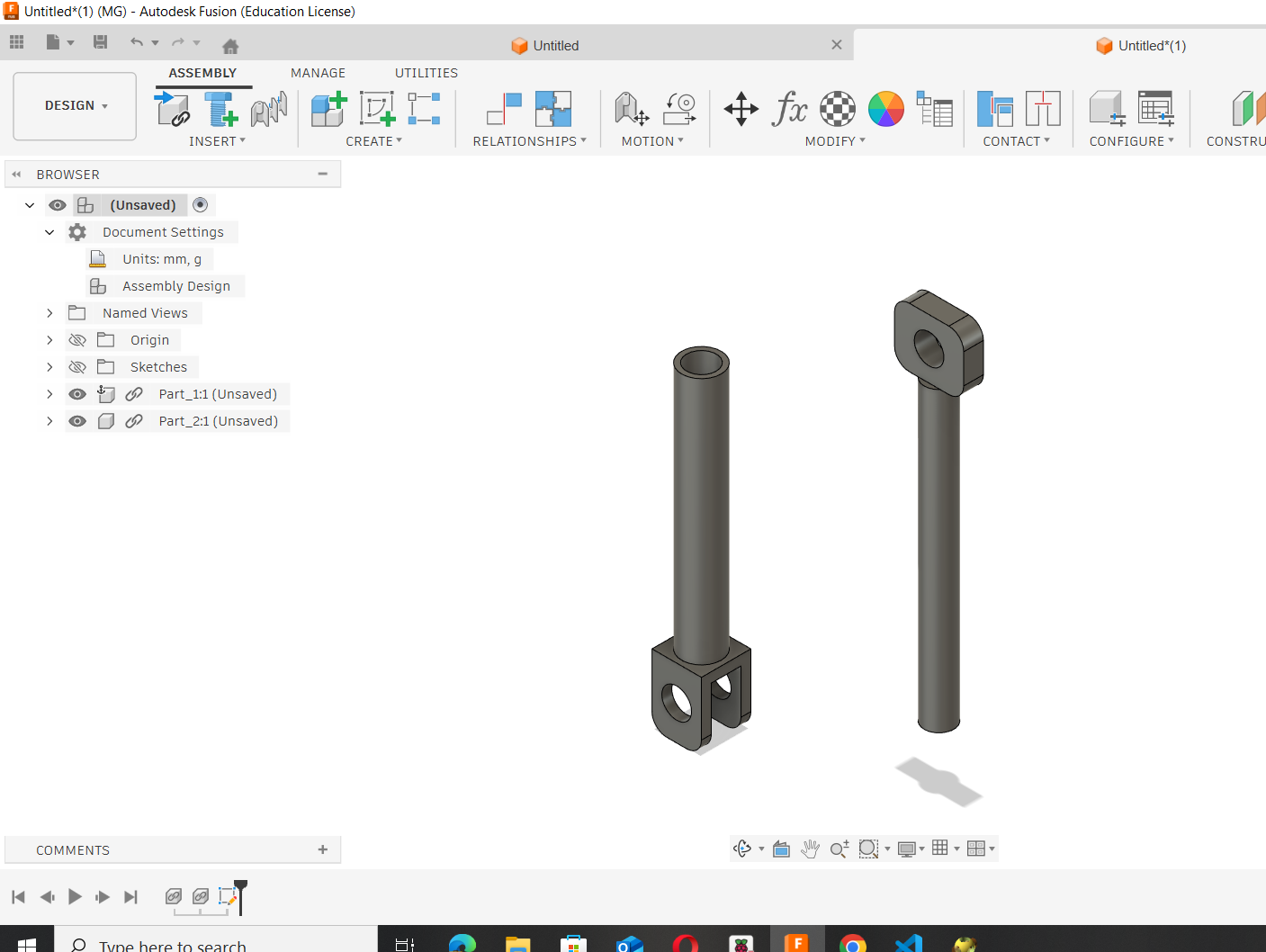1266x952 pixels.
Task: Expand the Origin folder
Action: 49,340
